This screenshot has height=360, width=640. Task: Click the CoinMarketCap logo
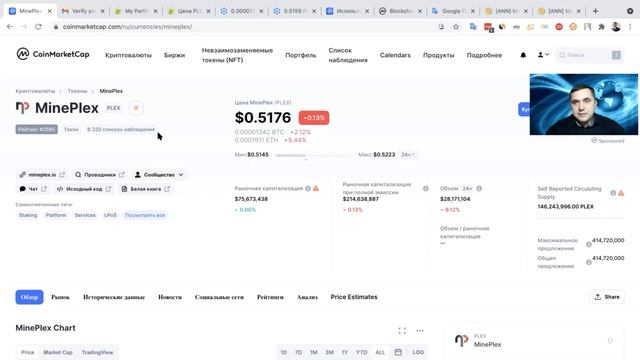[x=53, y=54]
